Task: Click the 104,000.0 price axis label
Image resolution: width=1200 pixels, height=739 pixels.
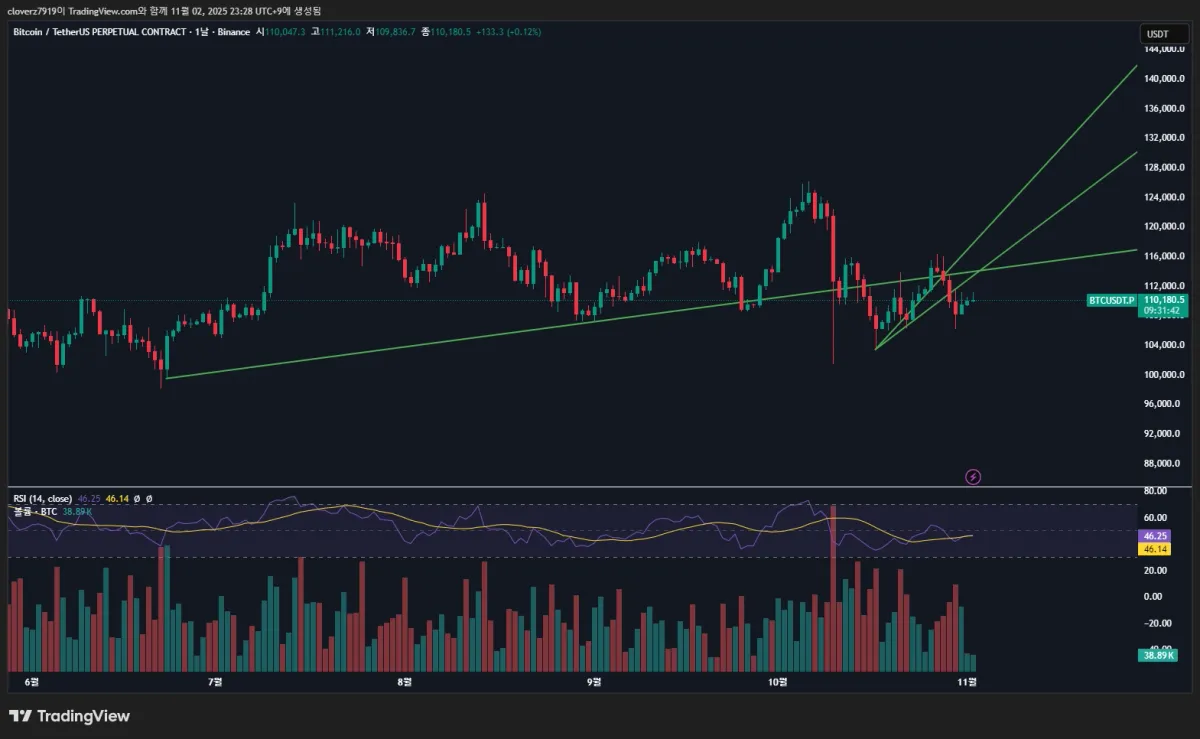Action: coord(1165,345)
